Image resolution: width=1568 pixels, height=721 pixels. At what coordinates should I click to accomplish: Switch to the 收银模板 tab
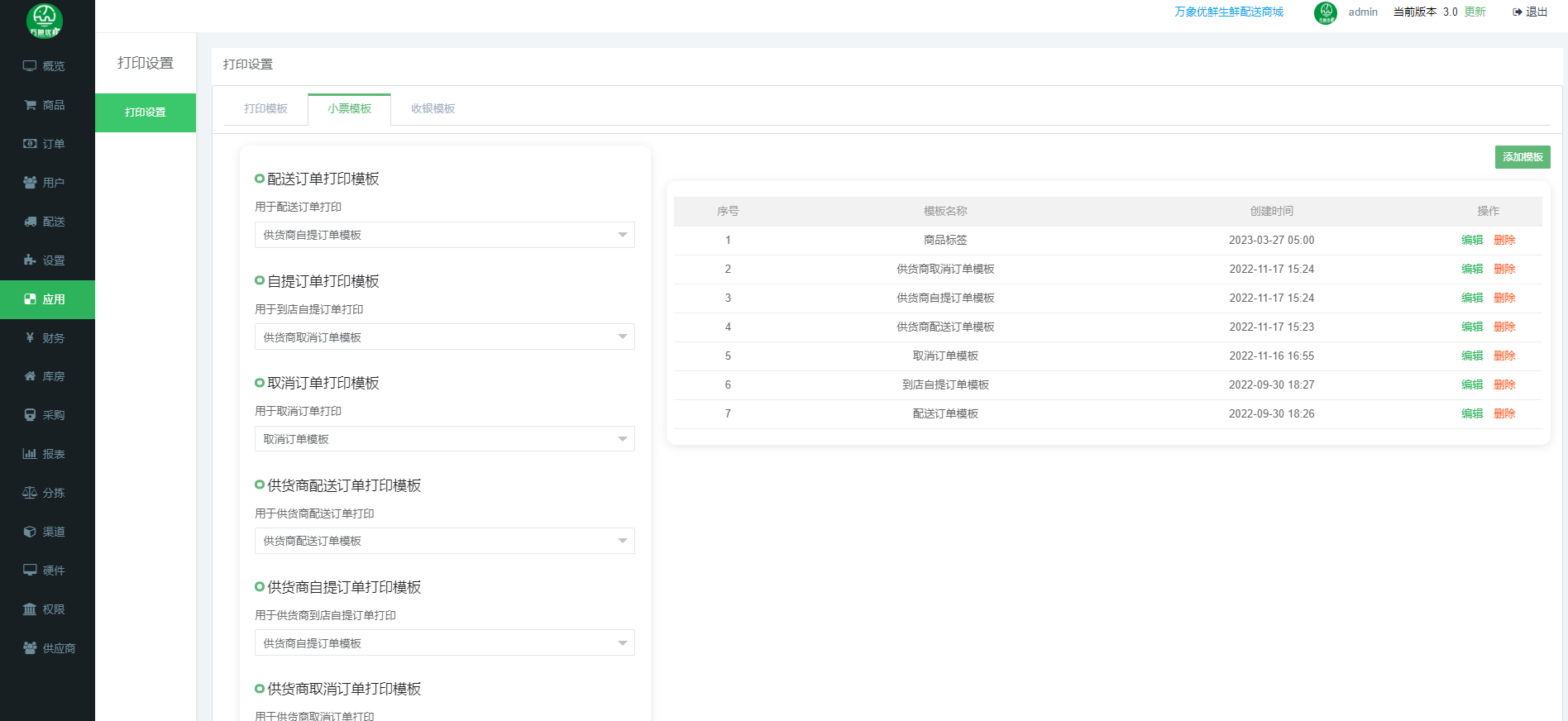[x=433, y=109]
